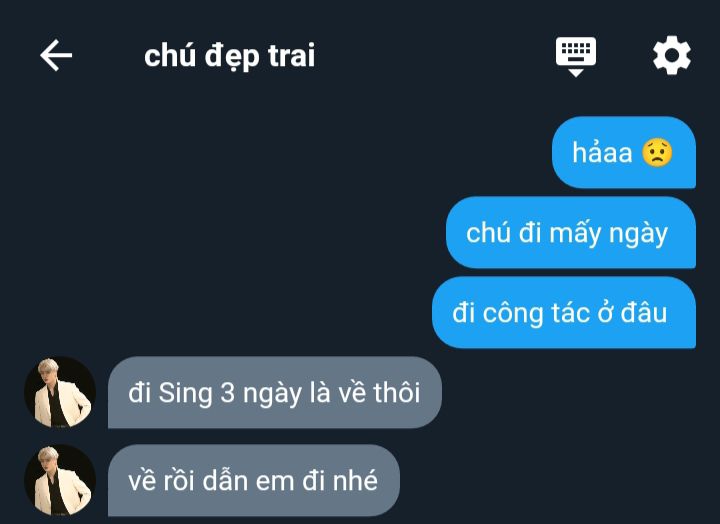The height and width of the screenshot is (524, 720).
Task: Open the avatar beside "về rồi dẫn em" message
Action: (x=60, y=480)
